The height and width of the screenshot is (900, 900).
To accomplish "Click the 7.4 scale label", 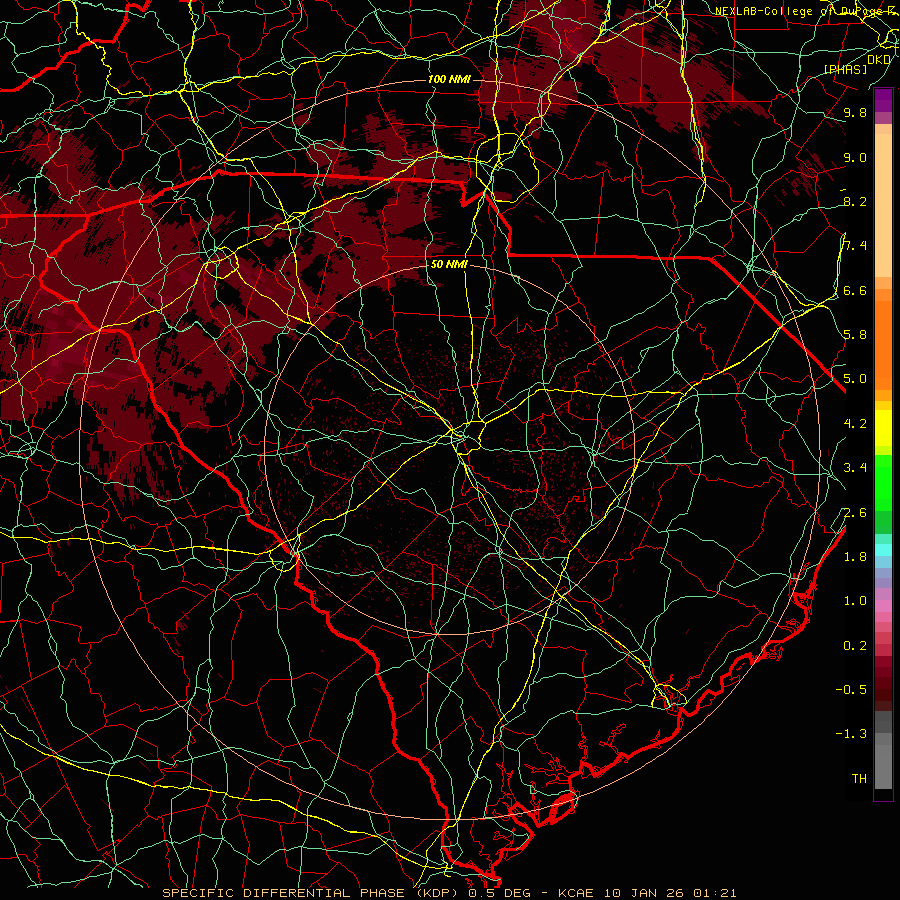I will pos(855,246).
